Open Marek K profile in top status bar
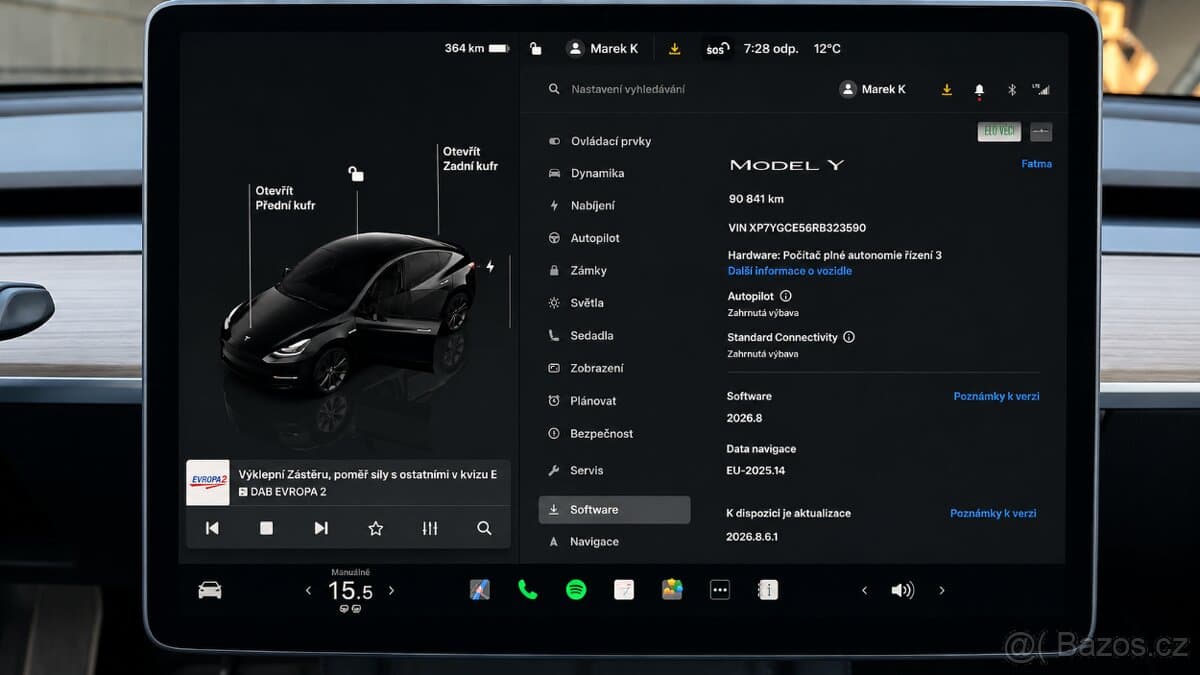The height and width of the screenshot is (675, 1200). coord(602,48)
